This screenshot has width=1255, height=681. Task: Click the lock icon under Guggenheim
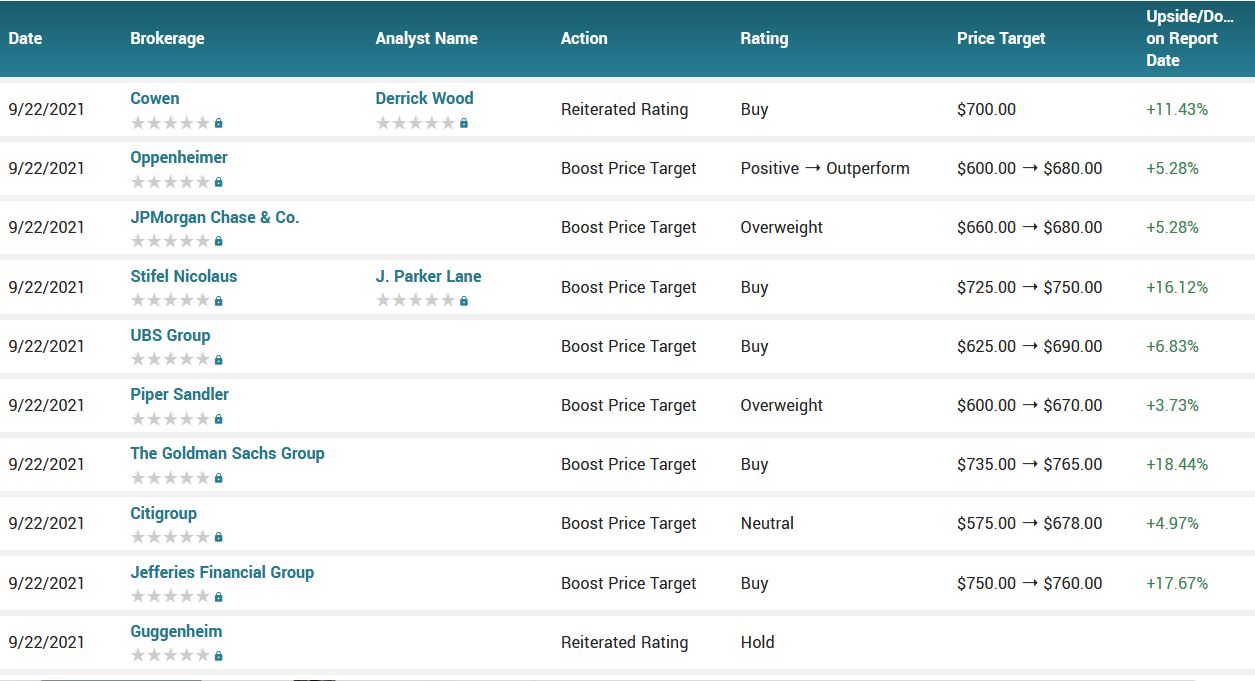(219, 656)
